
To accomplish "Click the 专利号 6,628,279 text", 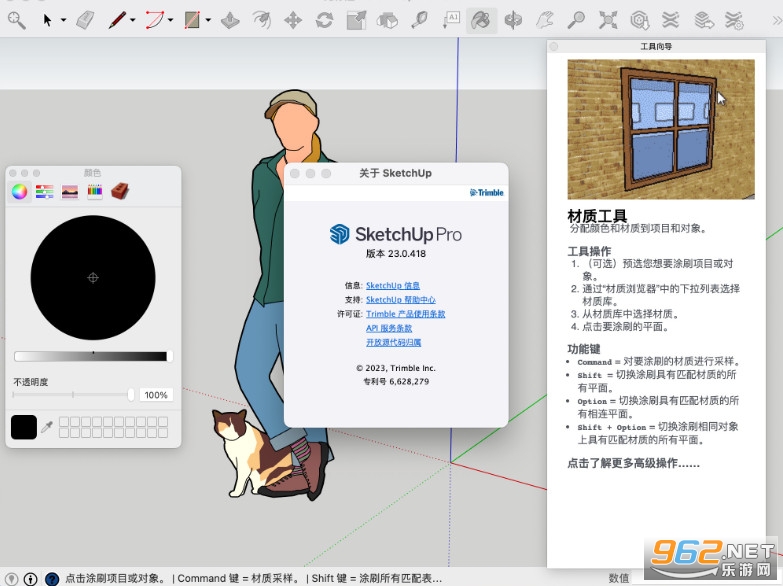I will point(395,381).
